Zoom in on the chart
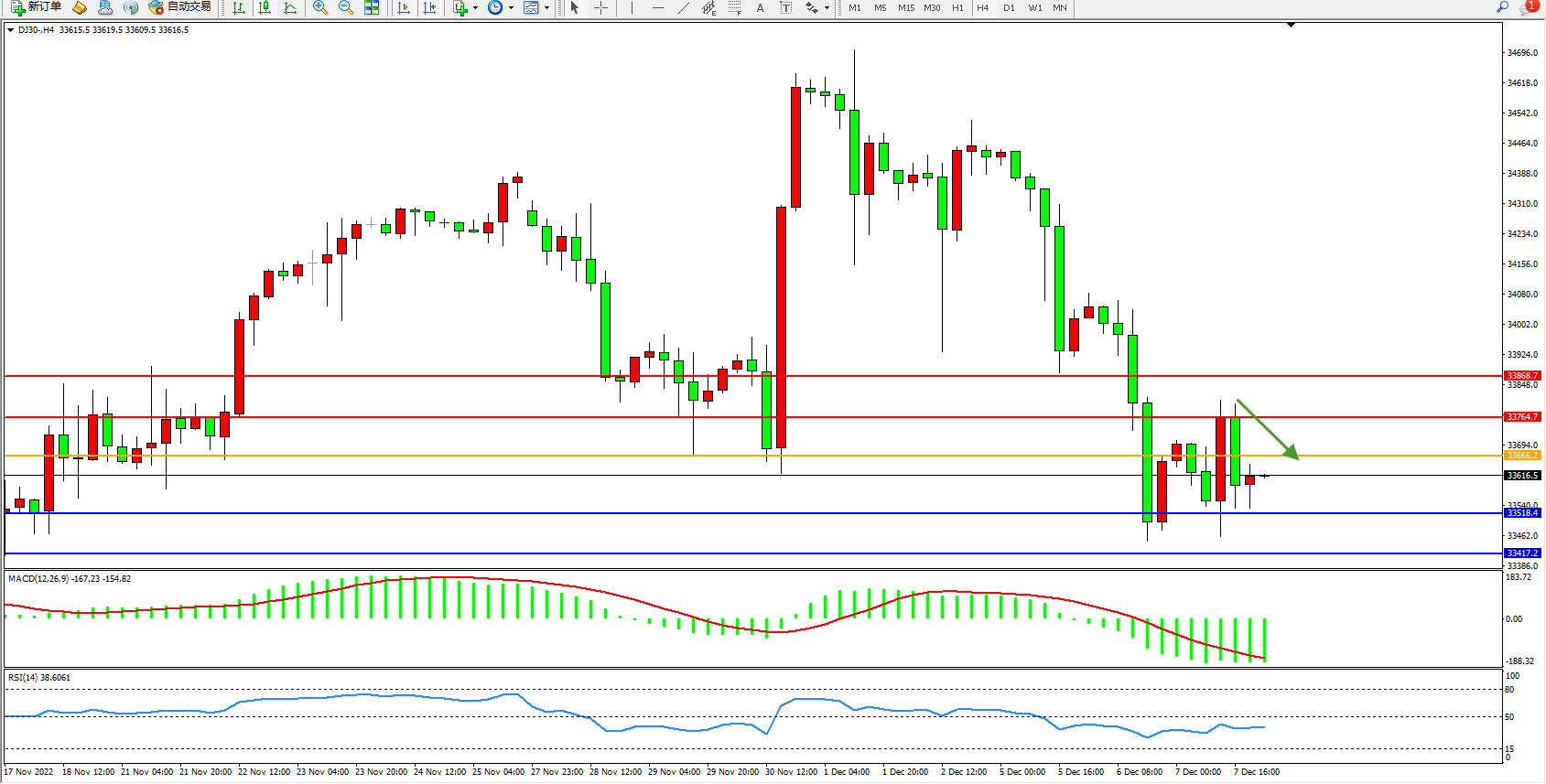The width and height of the screenshot is (1546, 784). 320,7
